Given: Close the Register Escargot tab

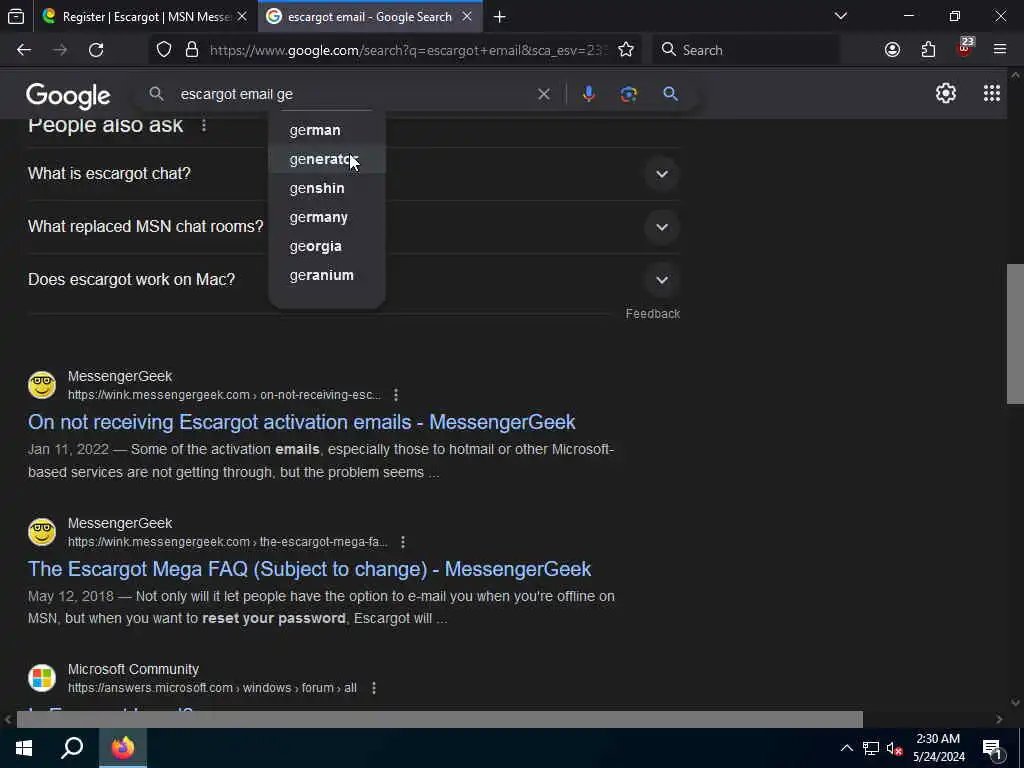Looking at the screenshot, I should click(x=242, y=17).
